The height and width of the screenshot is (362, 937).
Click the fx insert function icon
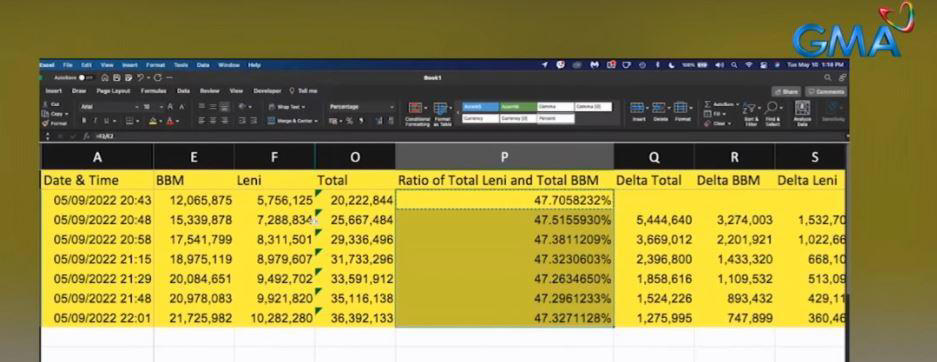[86, 136]
